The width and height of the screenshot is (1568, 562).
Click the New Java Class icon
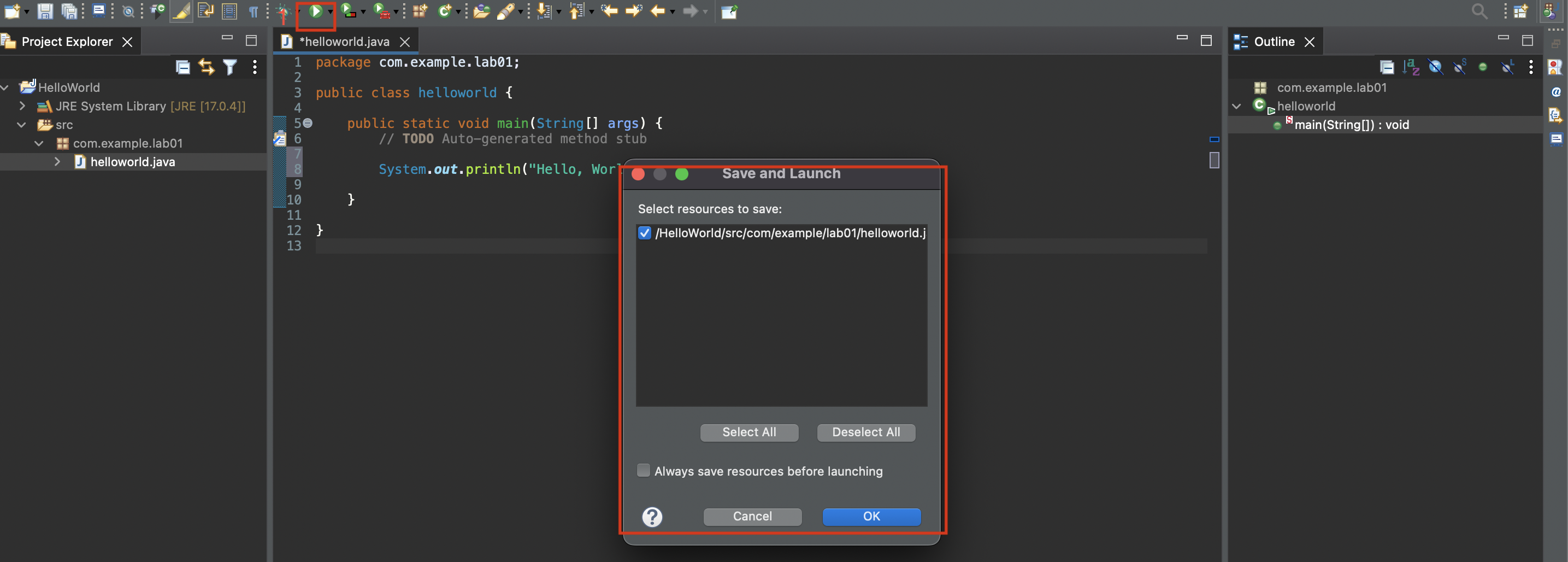[x=445, y=11]
